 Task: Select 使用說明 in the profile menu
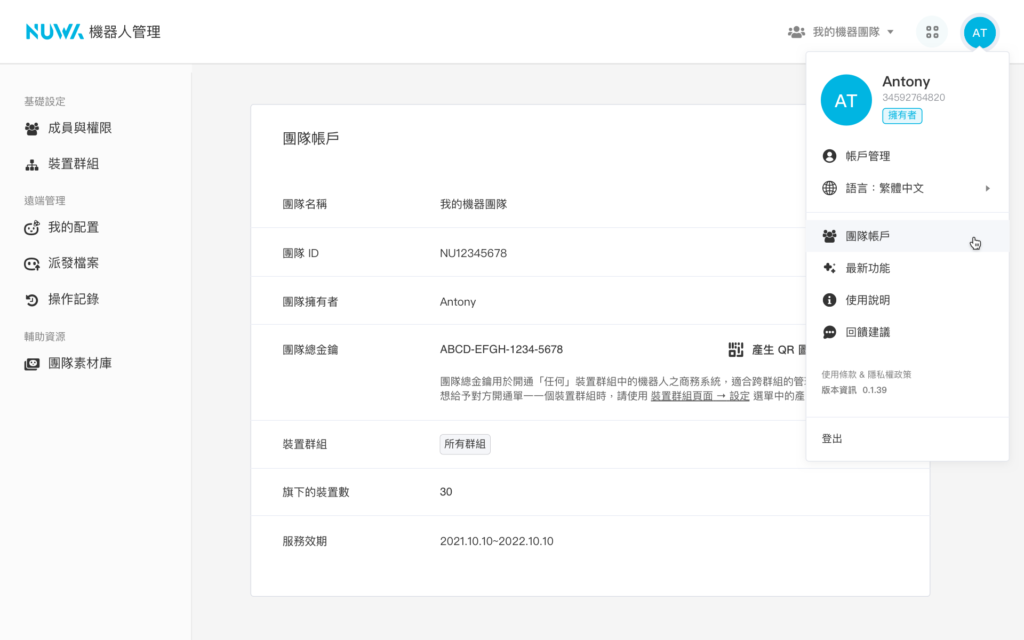pyautogui.click(x=907, y=300)
